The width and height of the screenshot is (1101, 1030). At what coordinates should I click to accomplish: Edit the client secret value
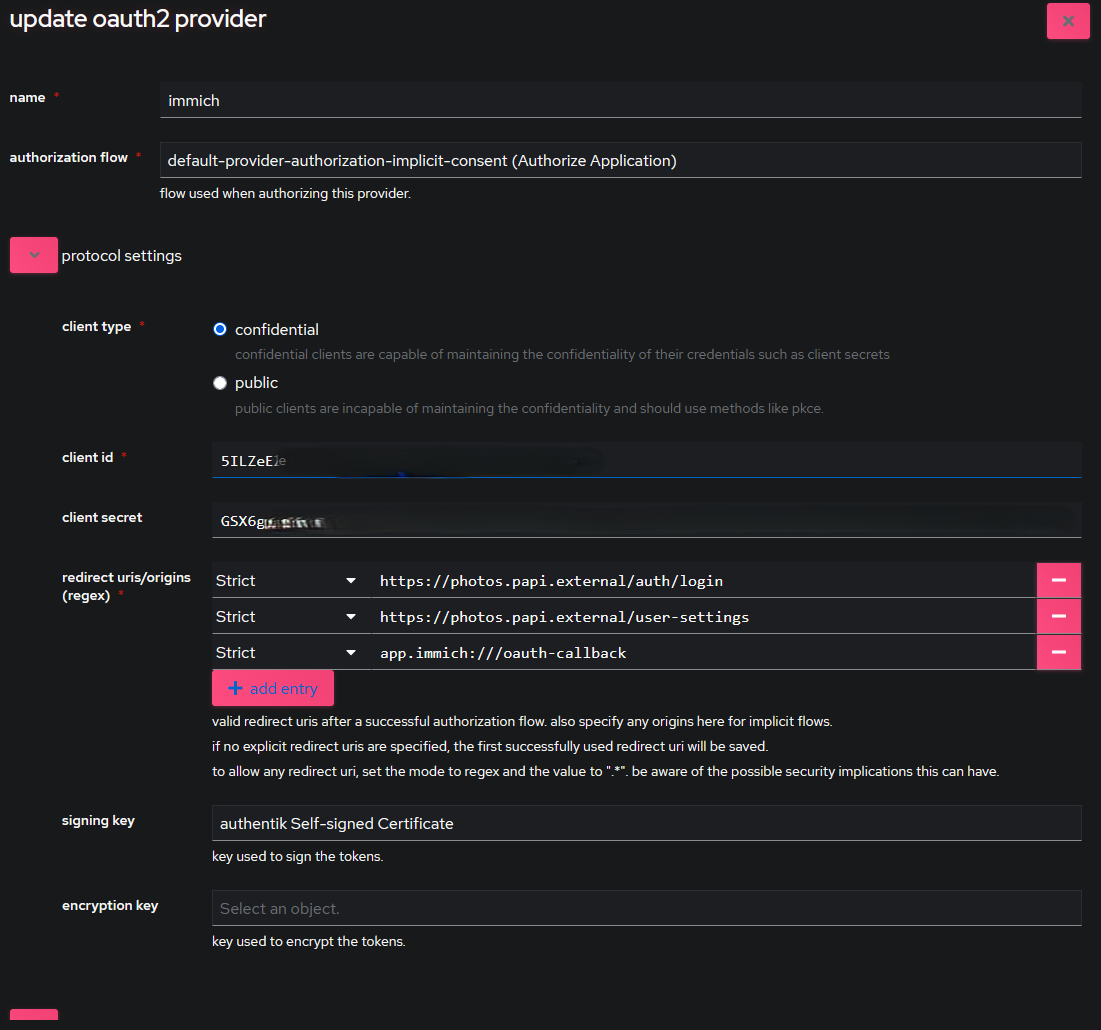(x=646, y=520)
